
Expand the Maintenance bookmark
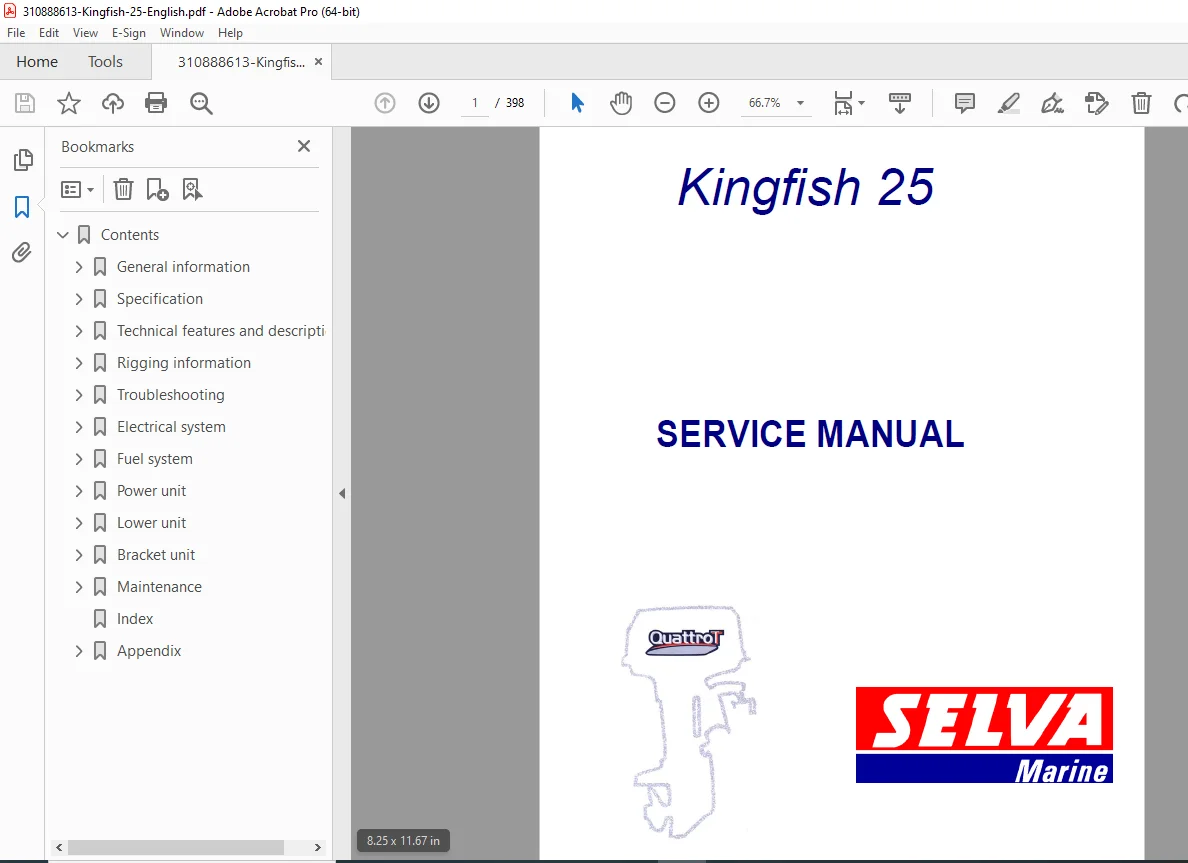click(x=79, y=586)
